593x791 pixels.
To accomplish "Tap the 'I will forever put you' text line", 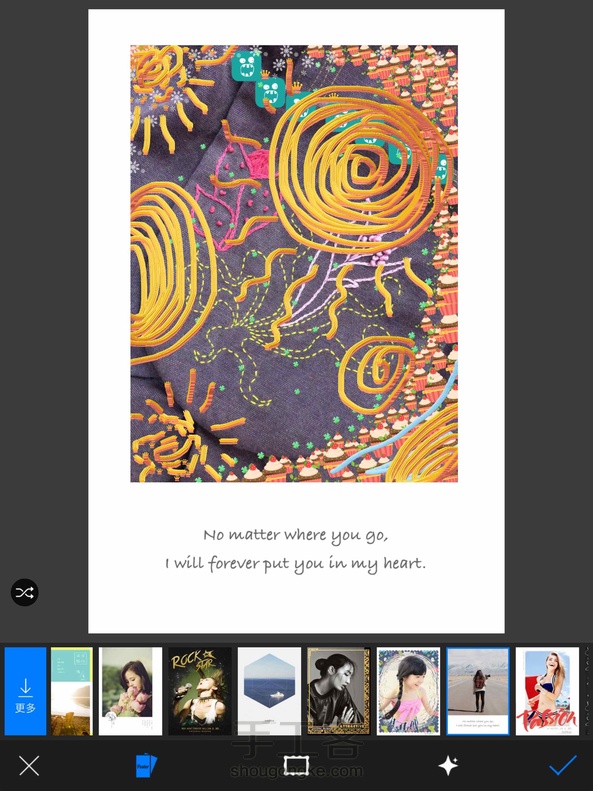I will (295, 563).
